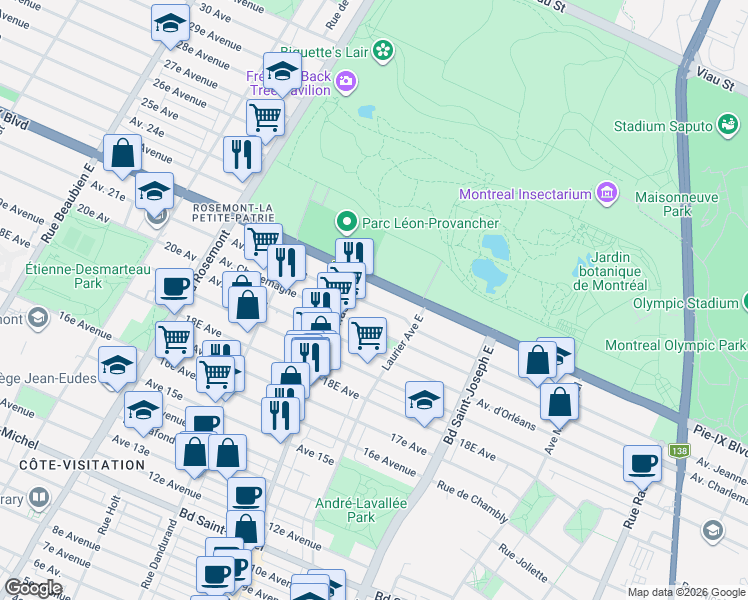Click school marker left of Bd Saint-Joseph E
The height and width of the screenshot is (600, 748).
pyautogui.click(x=424, y=400)
